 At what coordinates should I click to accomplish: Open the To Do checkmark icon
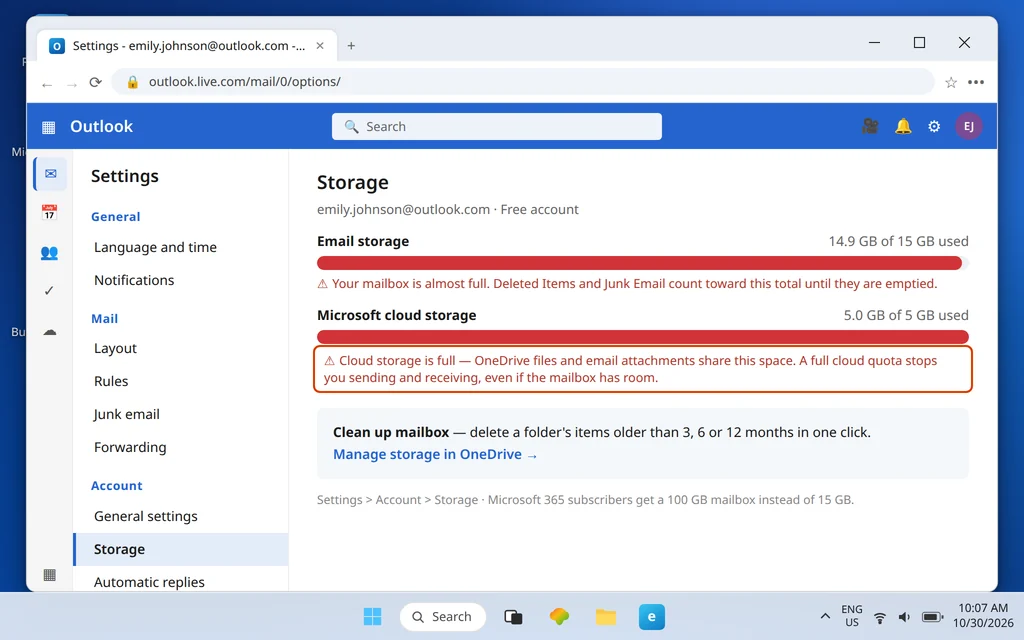[x=49, y=291]
